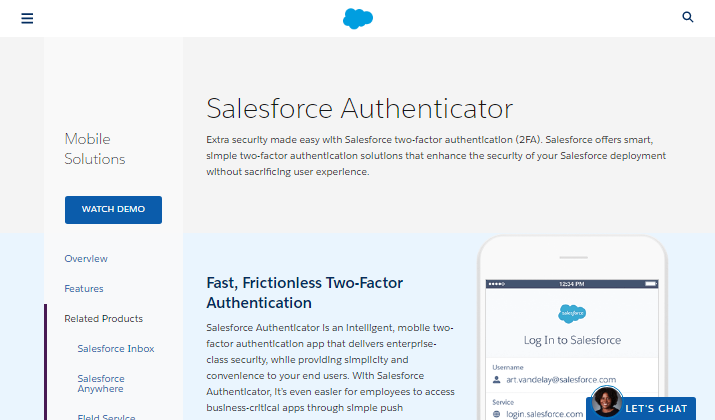Image resolution: width=715 pixels, height=420 pixels.
Task: Click the user icon beside Username in mockup
Action: click(x=497, y=379)
